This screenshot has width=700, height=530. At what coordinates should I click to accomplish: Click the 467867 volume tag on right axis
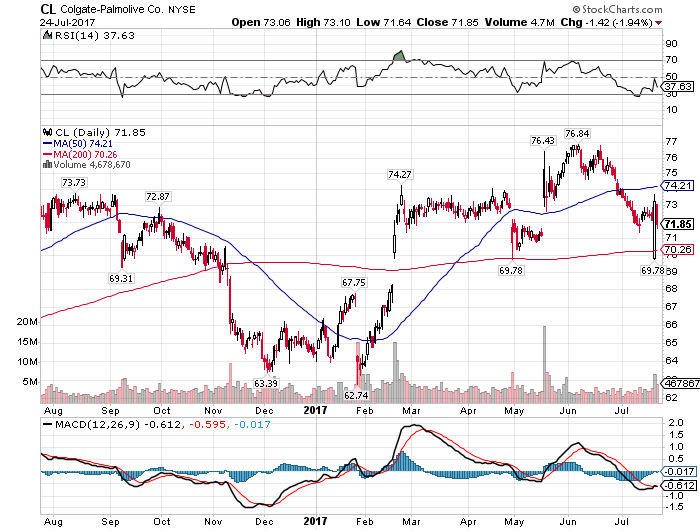click(x=681, y=383)
